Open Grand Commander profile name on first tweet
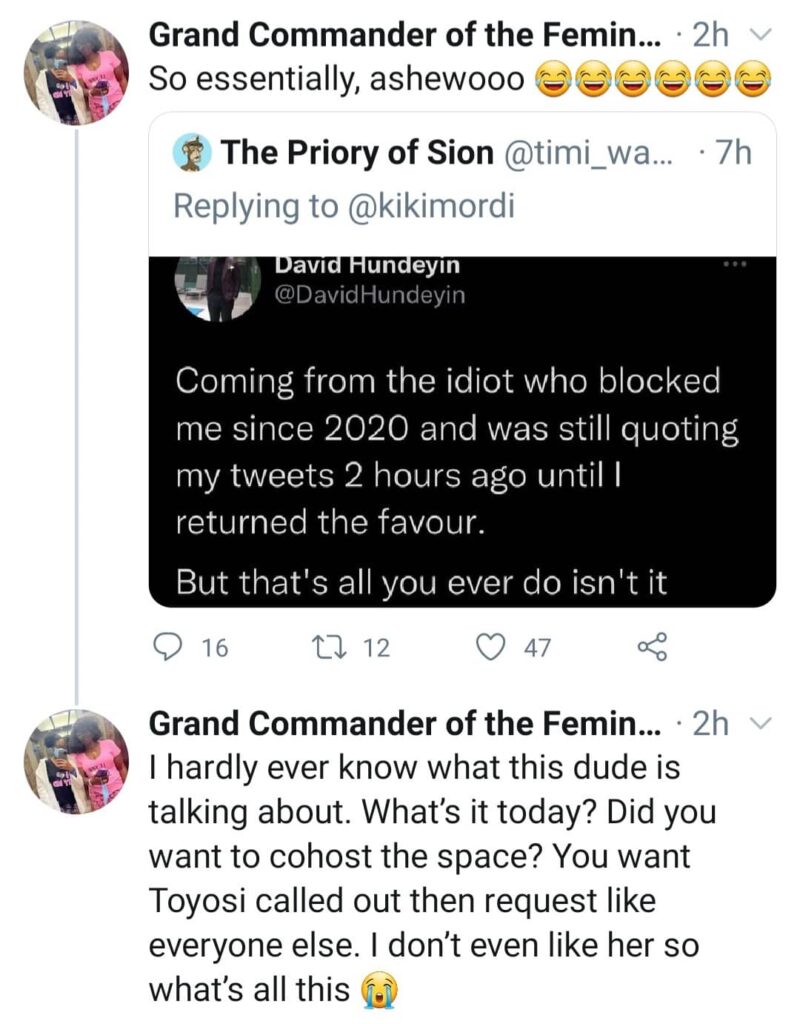The height and width of the screenshot is (1024, 800). 405,35
